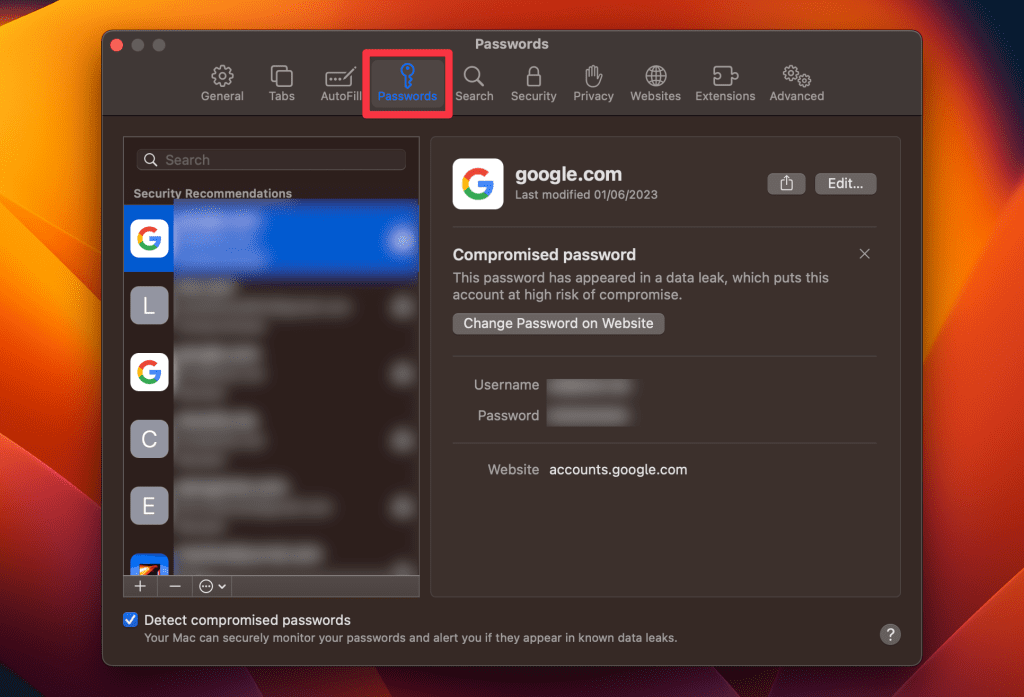This screenshot has height=697, width=1024.
Task: Dismiss the Compromised password warning
Action: [x=864, y=254]
